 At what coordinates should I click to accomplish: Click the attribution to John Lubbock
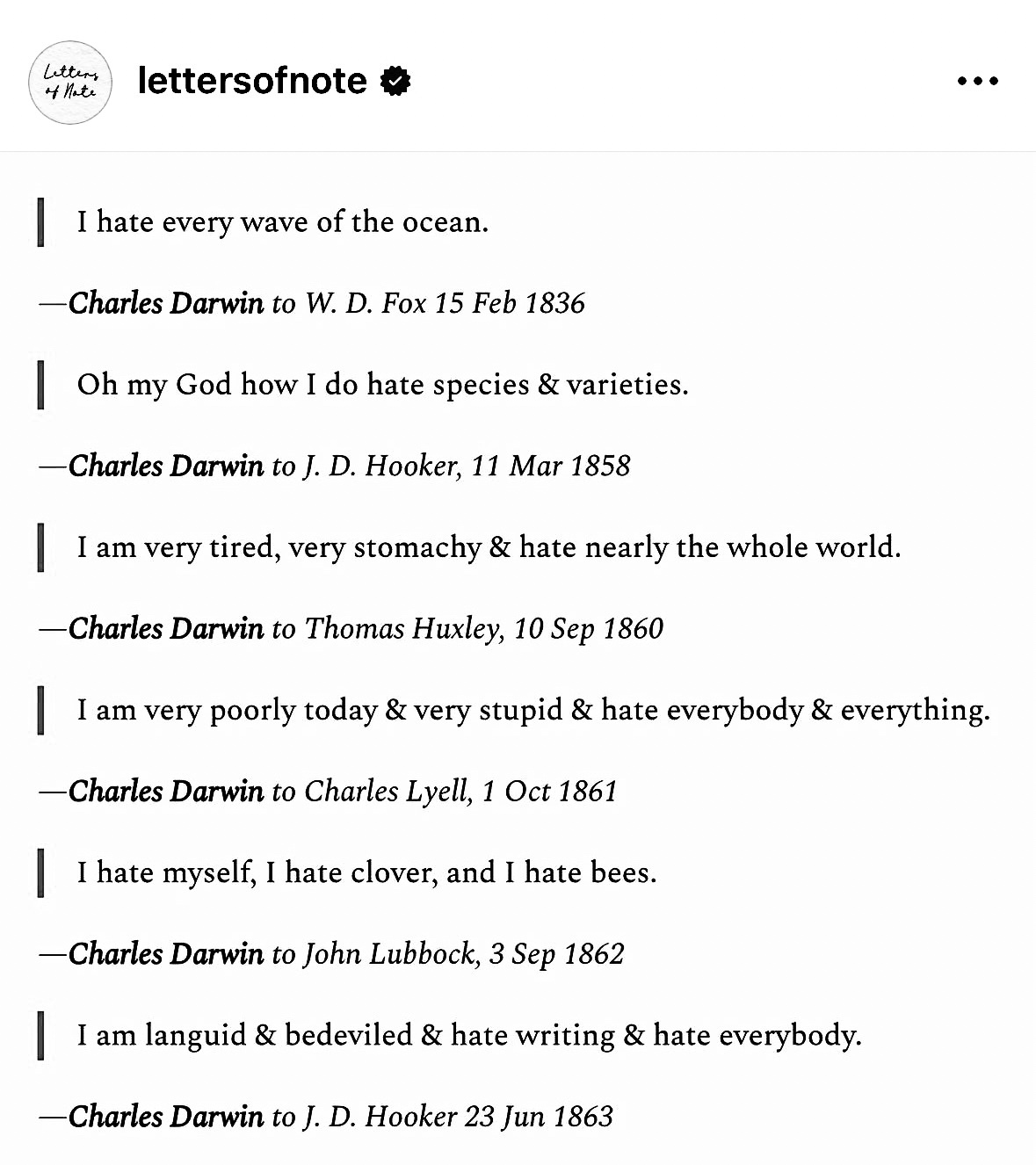point(331,953)
